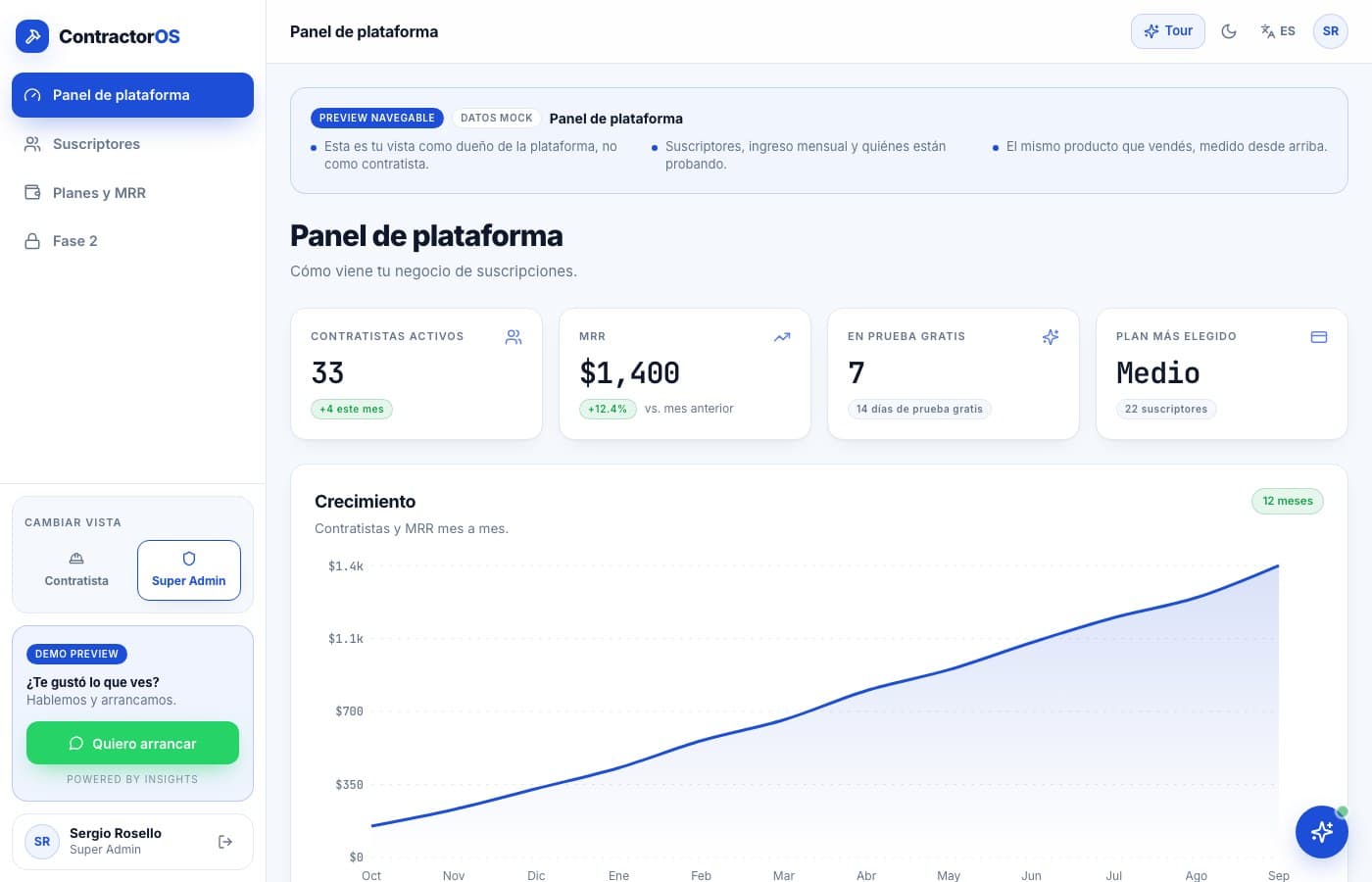Click the Crecimiento chart heading

click(366, 501)
